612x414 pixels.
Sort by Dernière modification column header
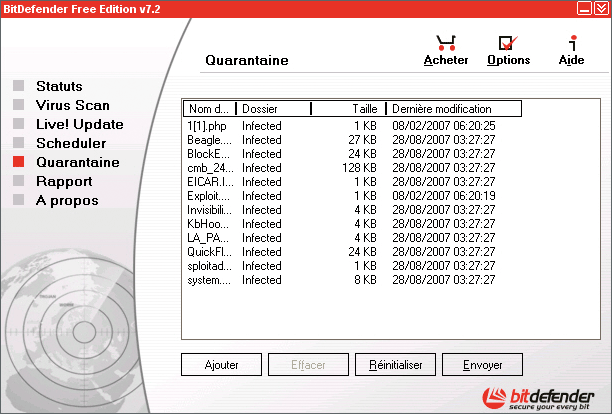click(454, 109)
